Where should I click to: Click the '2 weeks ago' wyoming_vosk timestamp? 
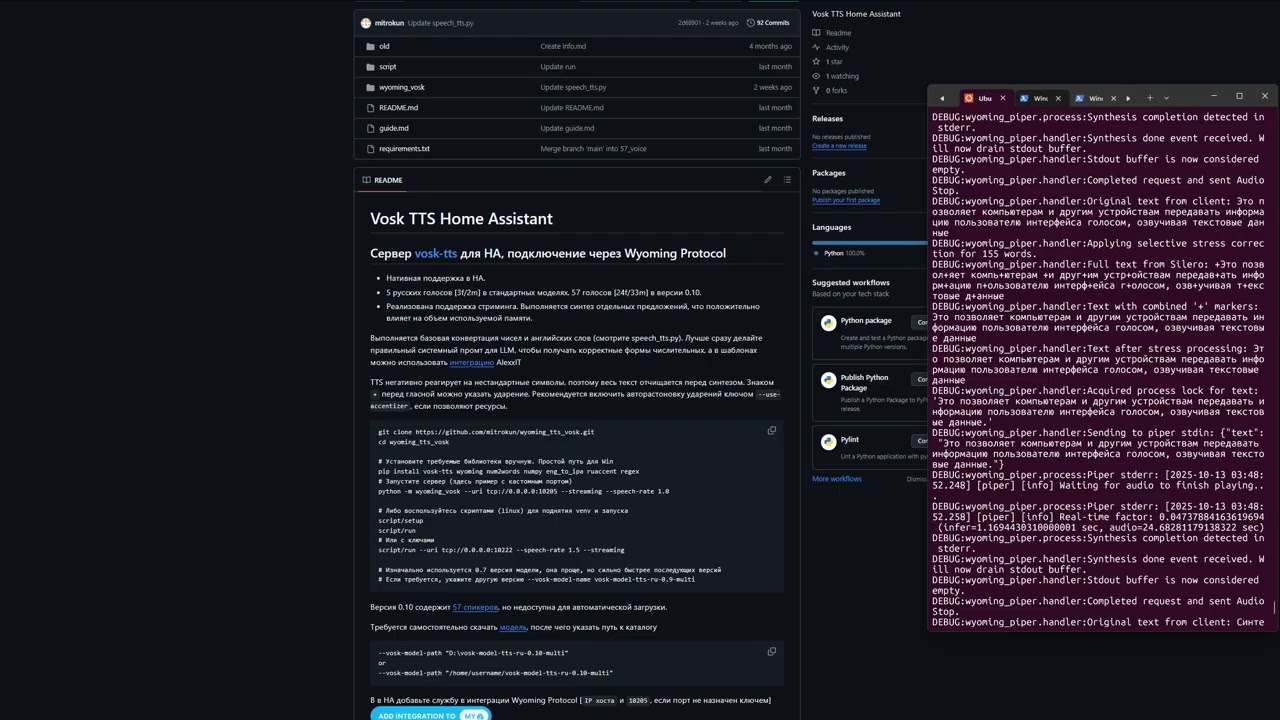point(772,87)
